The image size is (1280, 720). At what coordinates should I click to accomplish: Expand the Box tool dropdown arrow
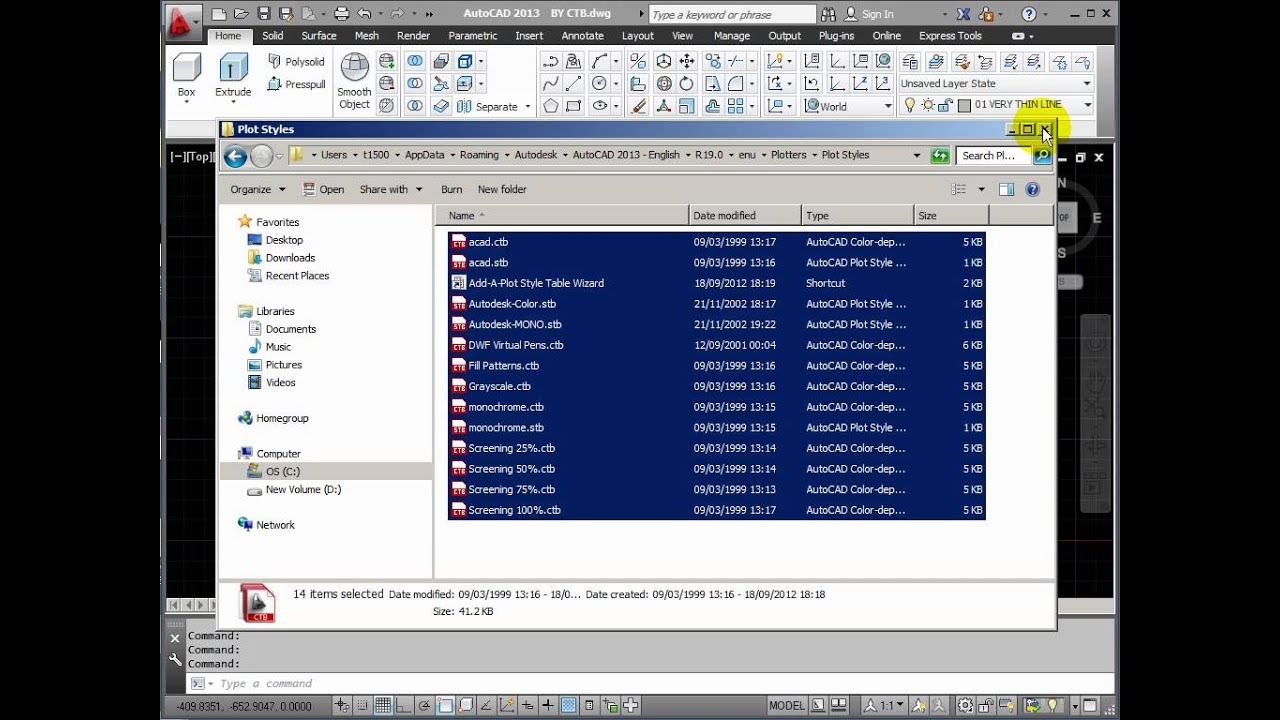[x=186, y=102]
